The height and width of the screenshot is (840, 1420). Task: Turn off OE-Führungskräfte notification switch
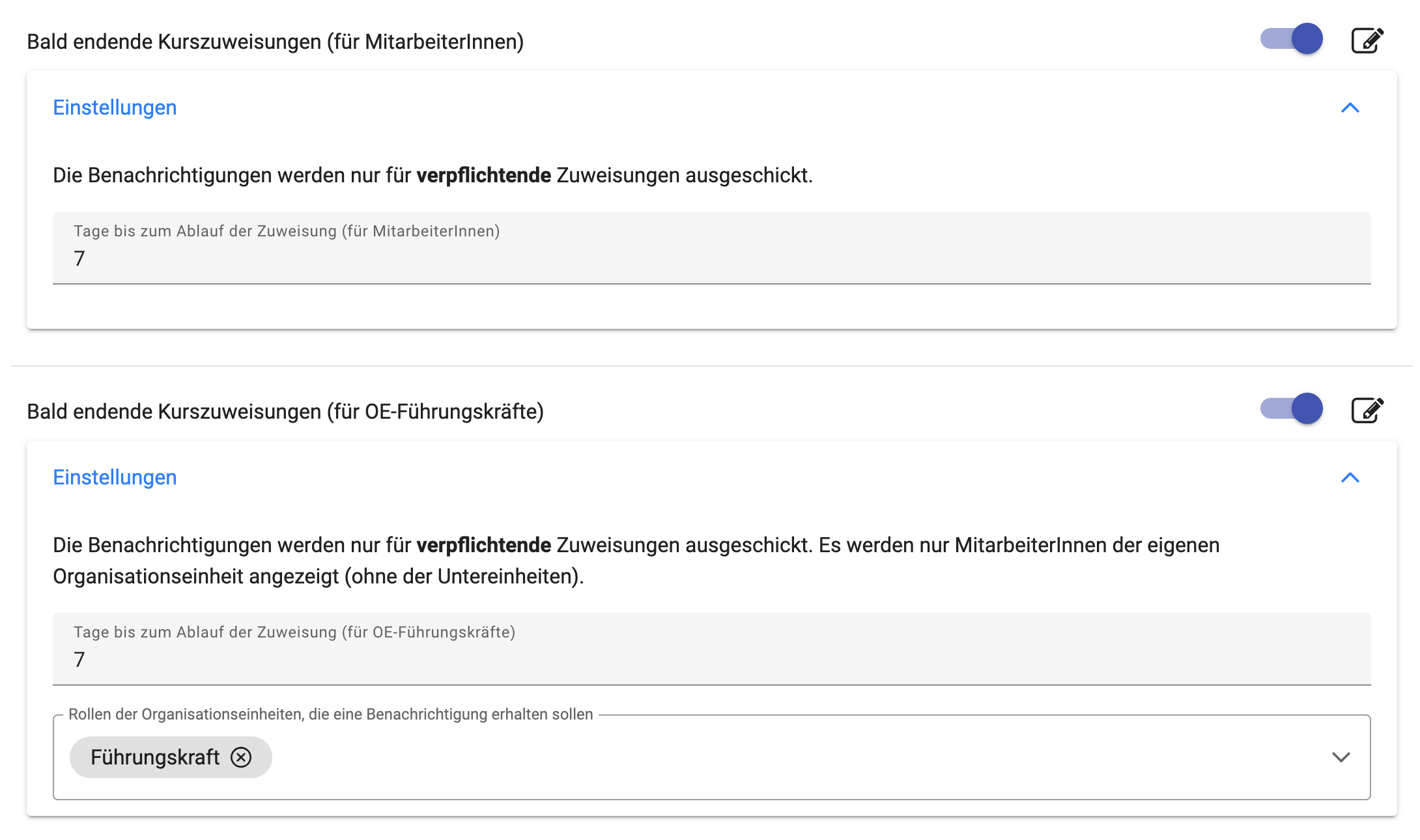pyautogui.click(x=1292, y=409)
